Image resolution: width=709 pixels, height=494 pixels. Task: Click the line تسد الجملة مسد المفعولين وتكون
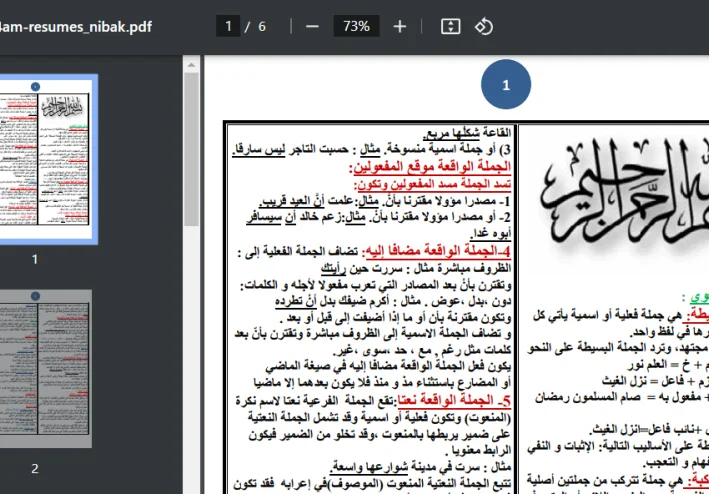coord(432,184)
